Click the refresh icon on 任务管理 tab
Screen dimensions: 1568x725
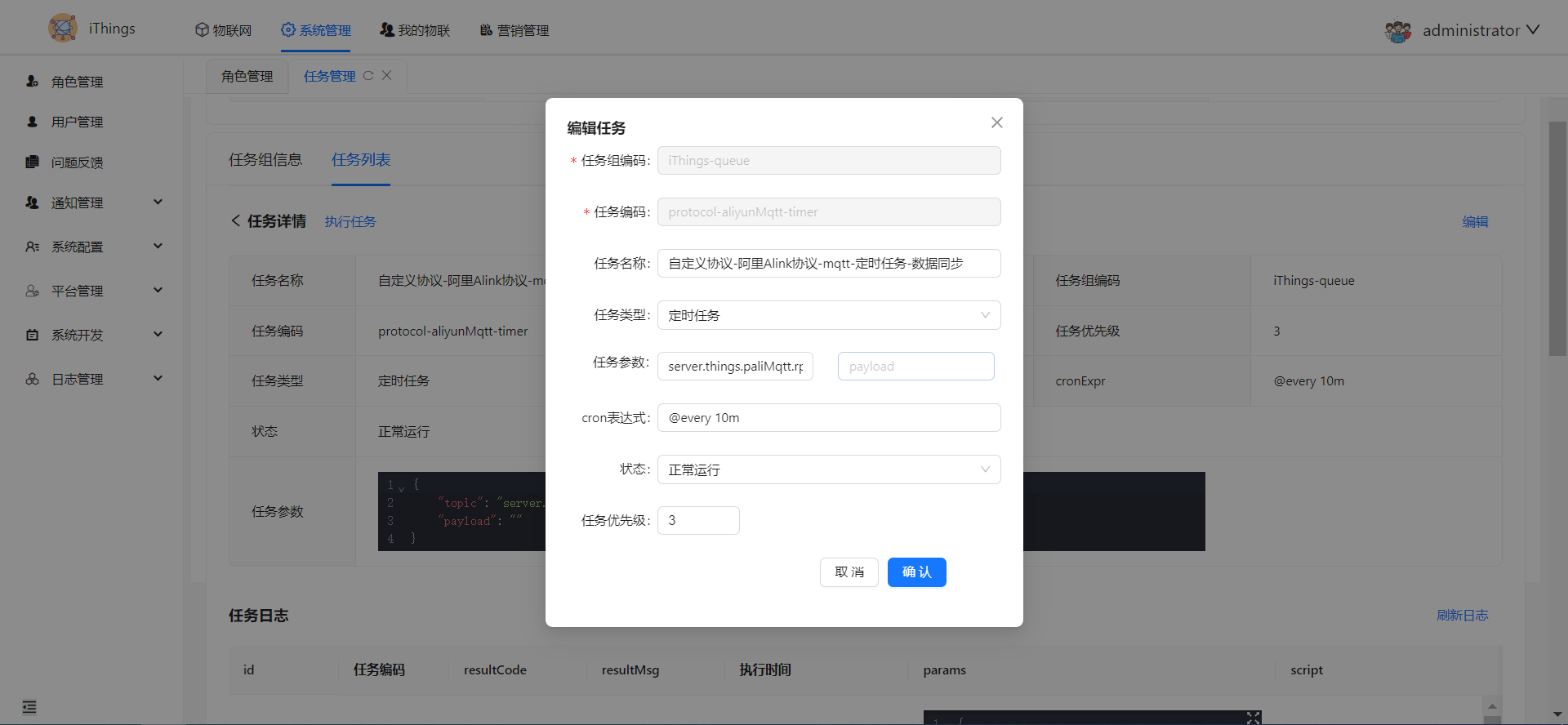(368, 76)
